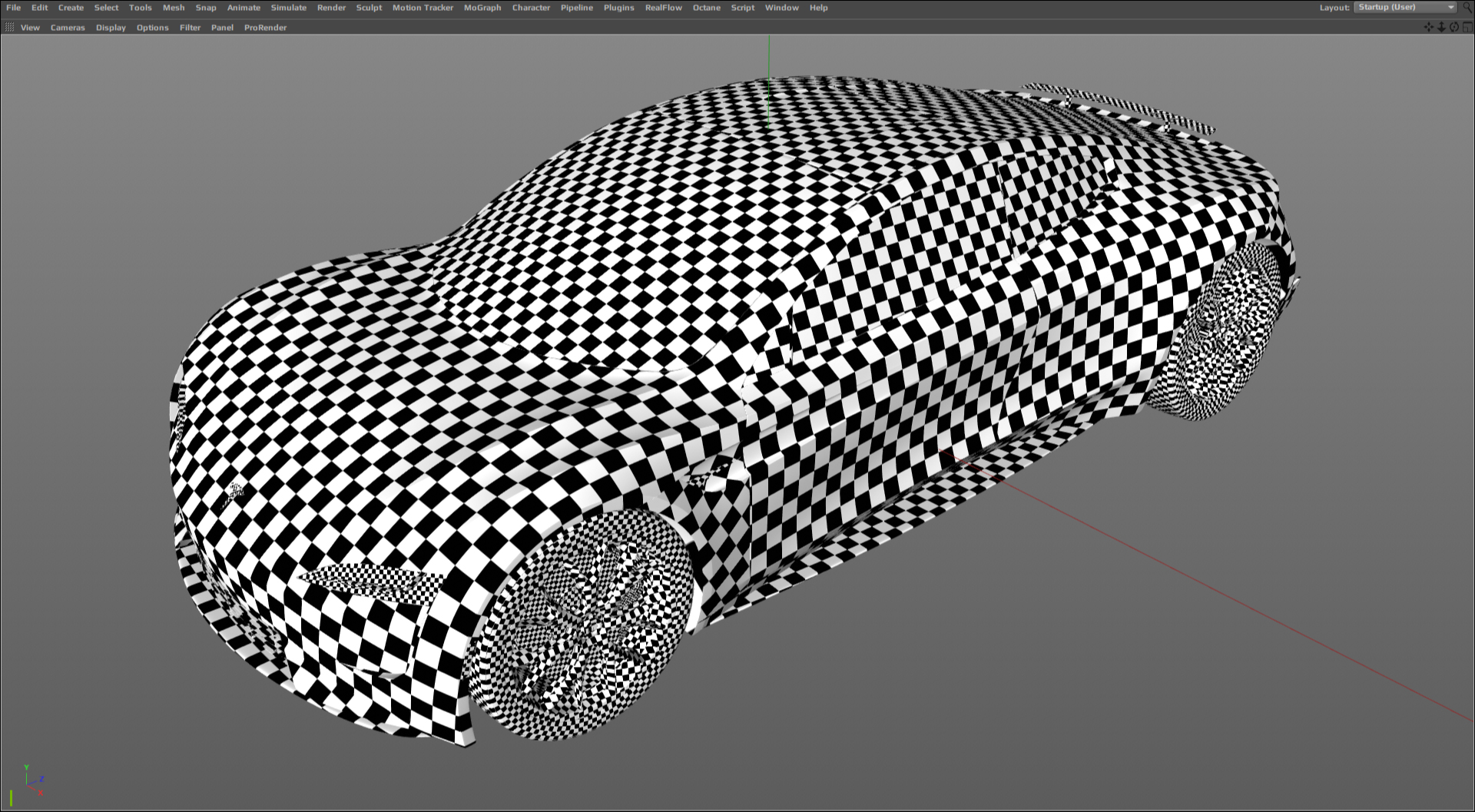The image size is (1475, 812).
Task: Open the viewport Options menu
Action: (x=152, y=28)
